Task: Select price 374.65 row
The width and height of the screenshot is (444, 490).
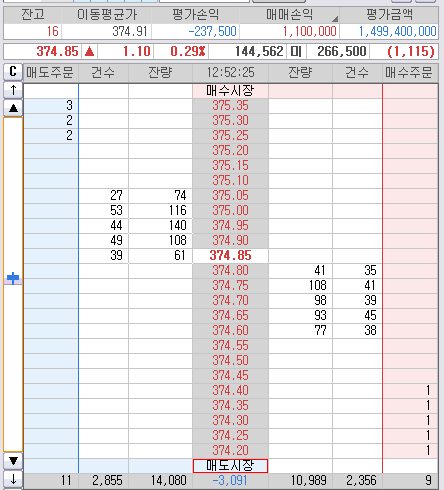Action: click(x=230, y=315)
